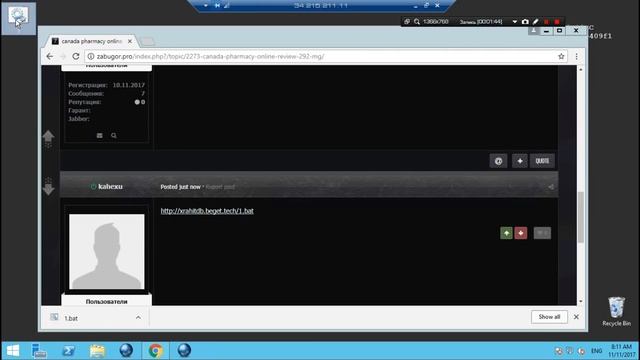Click the scrollbar up arrow
This screenshot has height=360, width=640.
pos(580,70)
